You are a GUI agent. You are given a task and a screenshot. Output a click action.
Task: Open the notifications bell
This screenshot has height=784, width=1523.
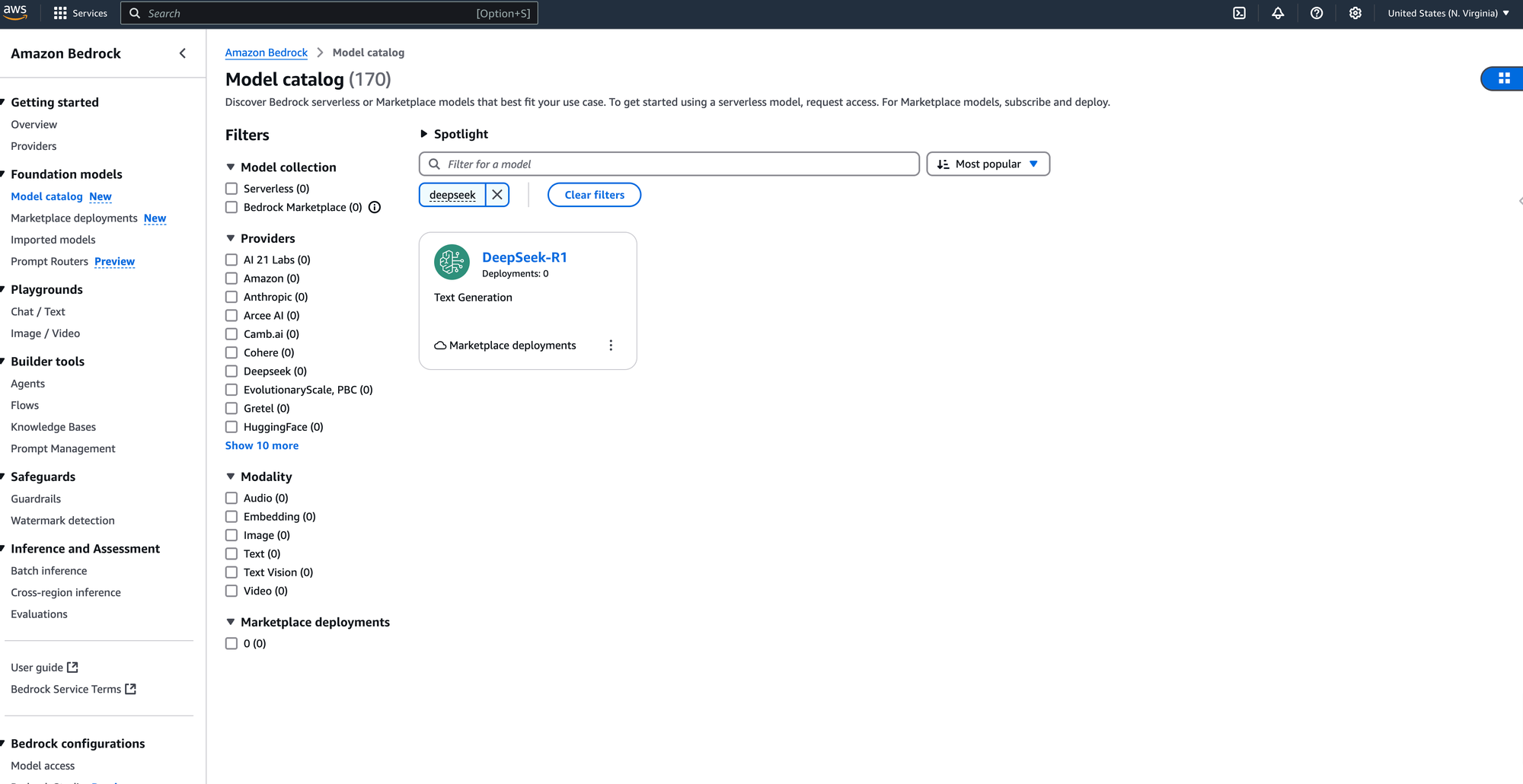(x=1278, y=13)
